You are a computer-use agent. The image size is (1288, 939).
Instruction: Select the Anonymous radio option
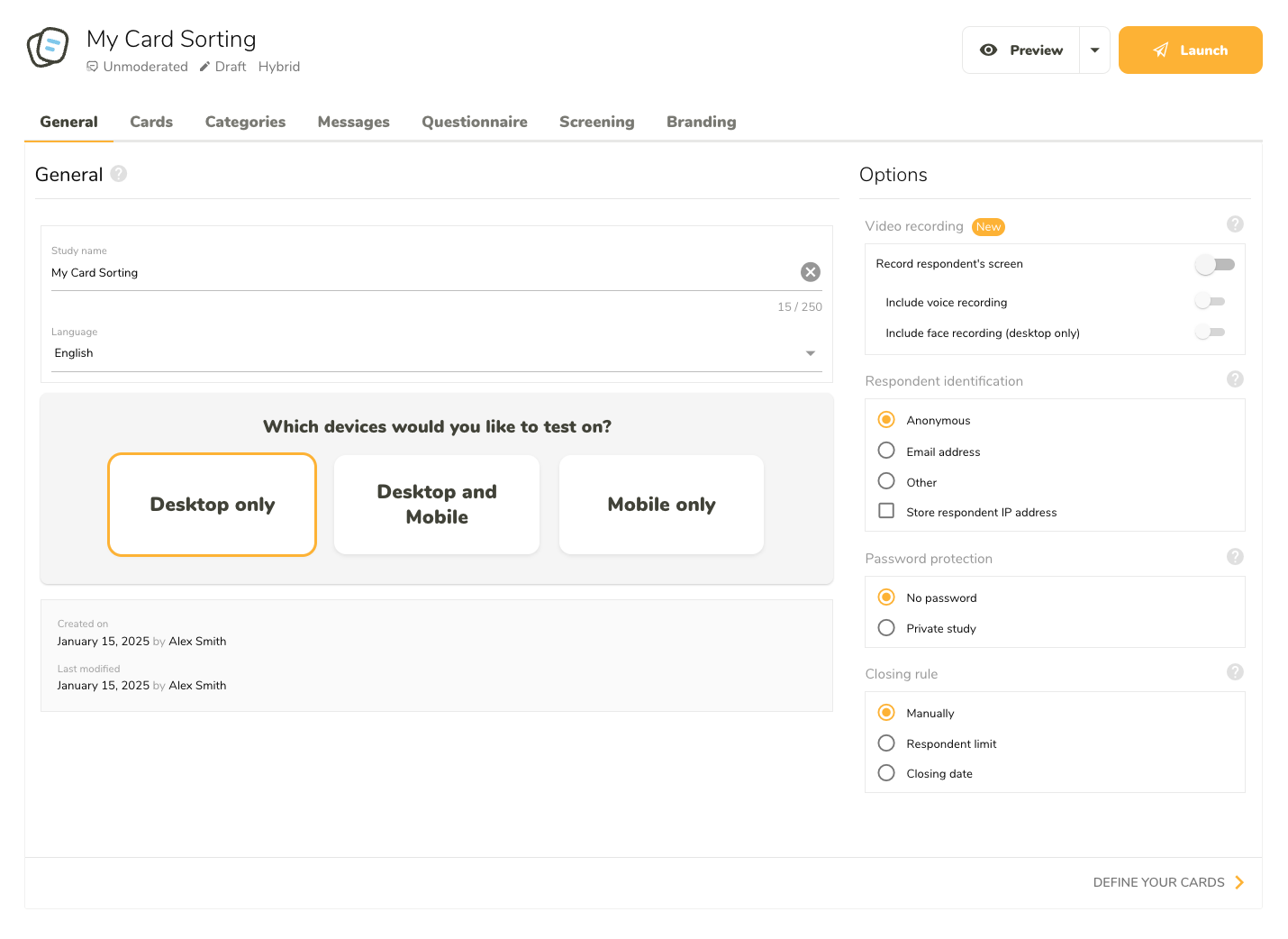(x=886, y=420)
